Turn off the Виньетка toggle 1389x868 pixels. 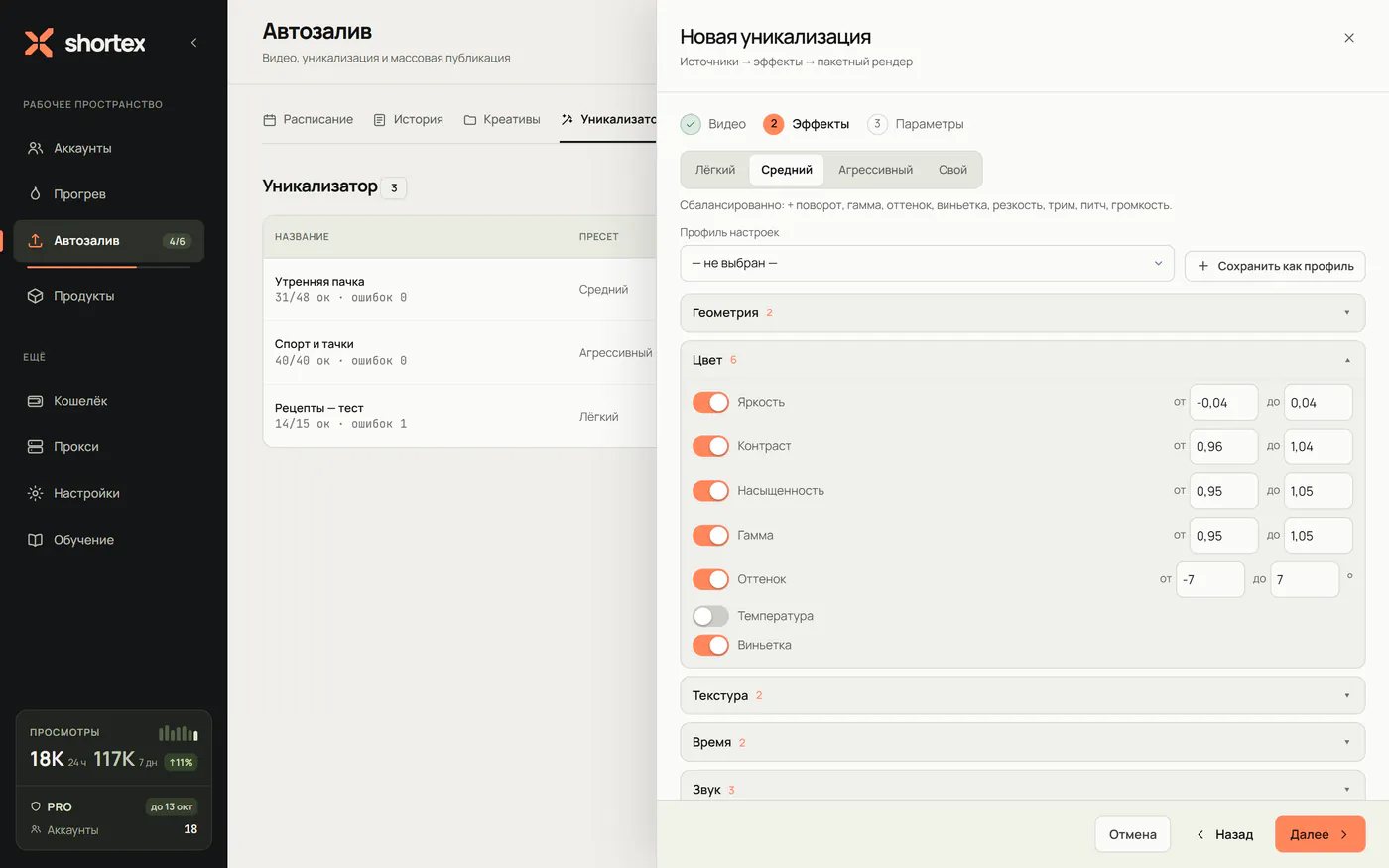(710, 645)
